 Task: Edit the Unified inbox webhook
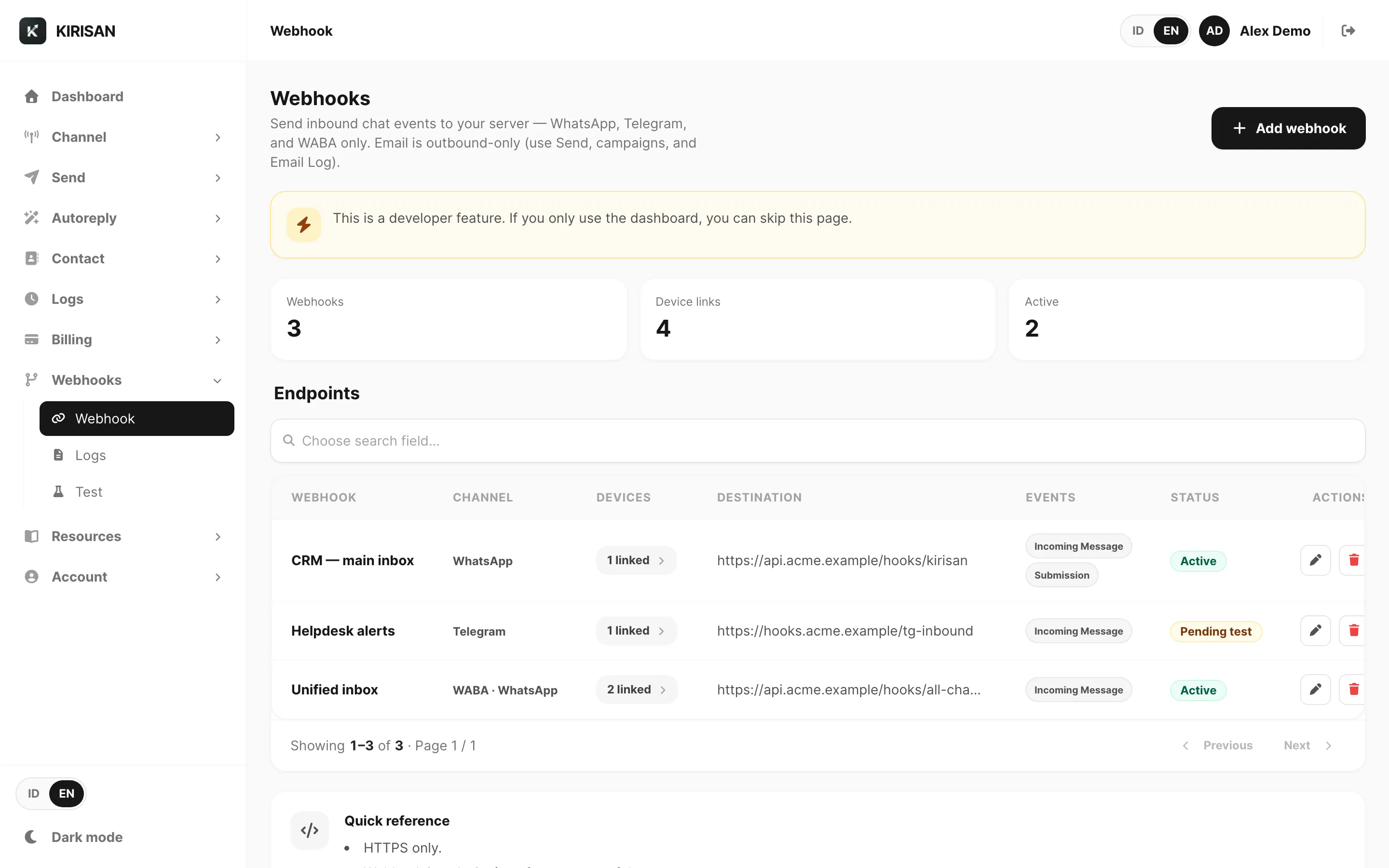(1315, 690)
